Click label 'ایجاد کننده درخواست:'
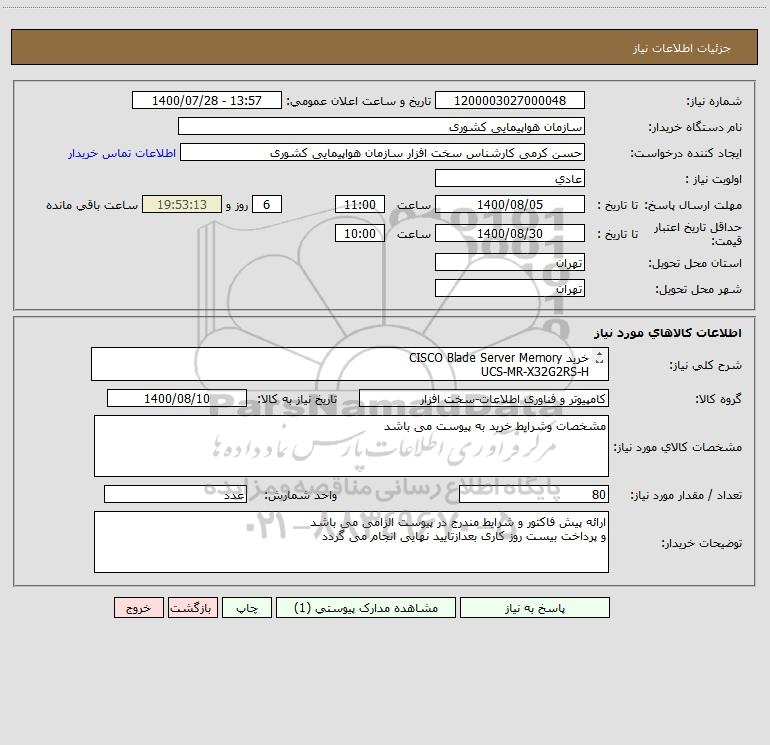The width and height of the screenshot is (770, 745). pyautogui.click(x=686, y=154)
